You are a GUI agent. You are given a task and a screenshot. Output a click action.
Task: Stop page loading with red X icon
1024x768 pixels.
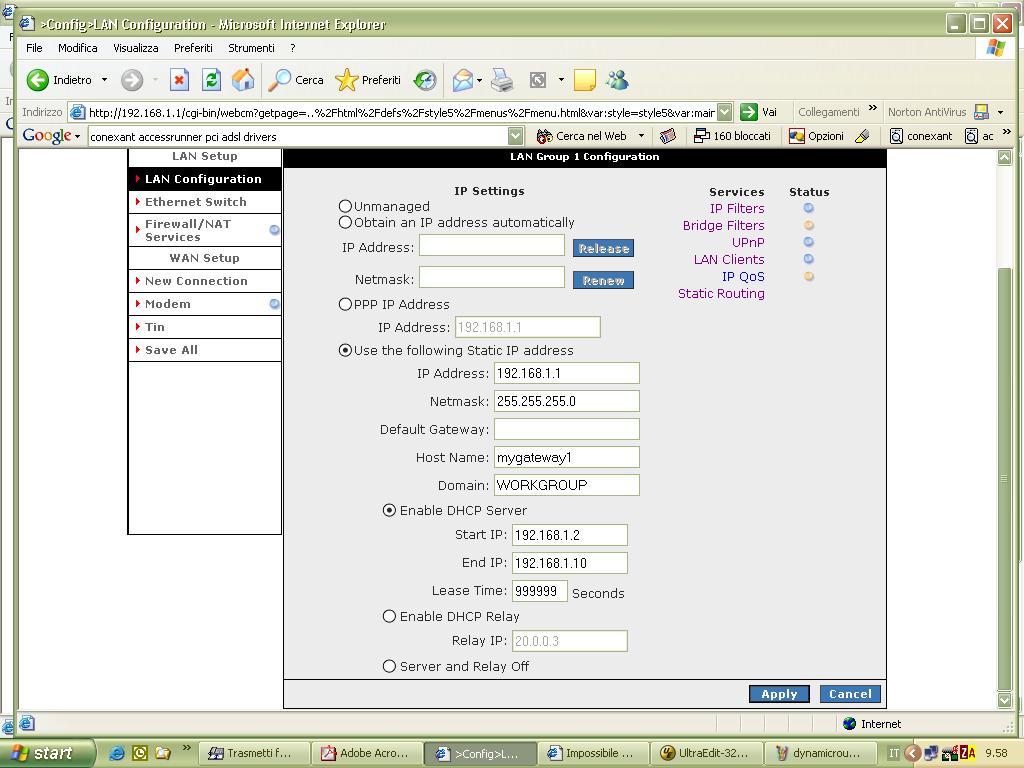179,80
